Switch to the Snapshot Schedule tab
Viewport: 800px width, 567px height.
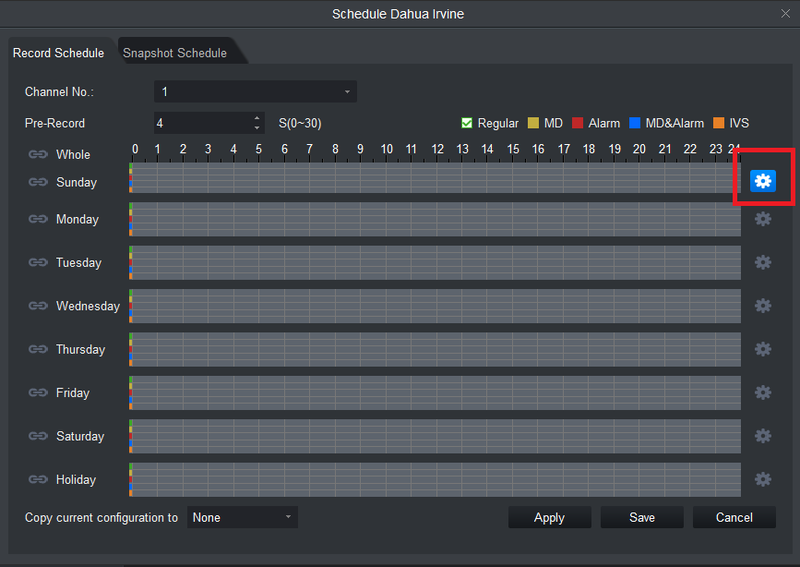click(175, 53)
